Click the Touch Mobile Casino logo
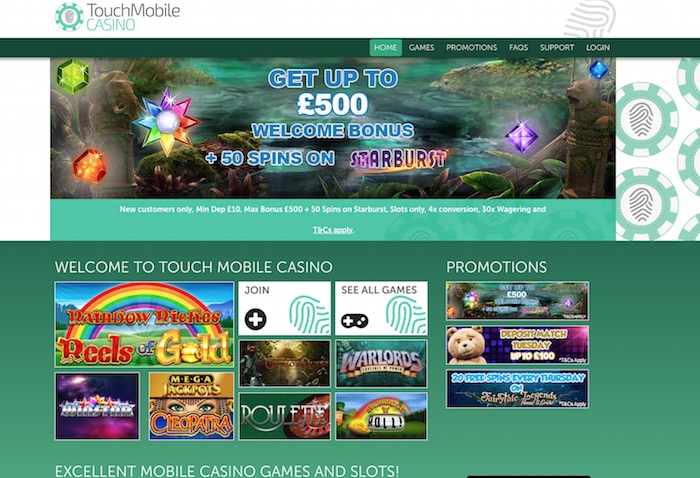The width and height of the screenshot is (700, 478). pos(117,17)
